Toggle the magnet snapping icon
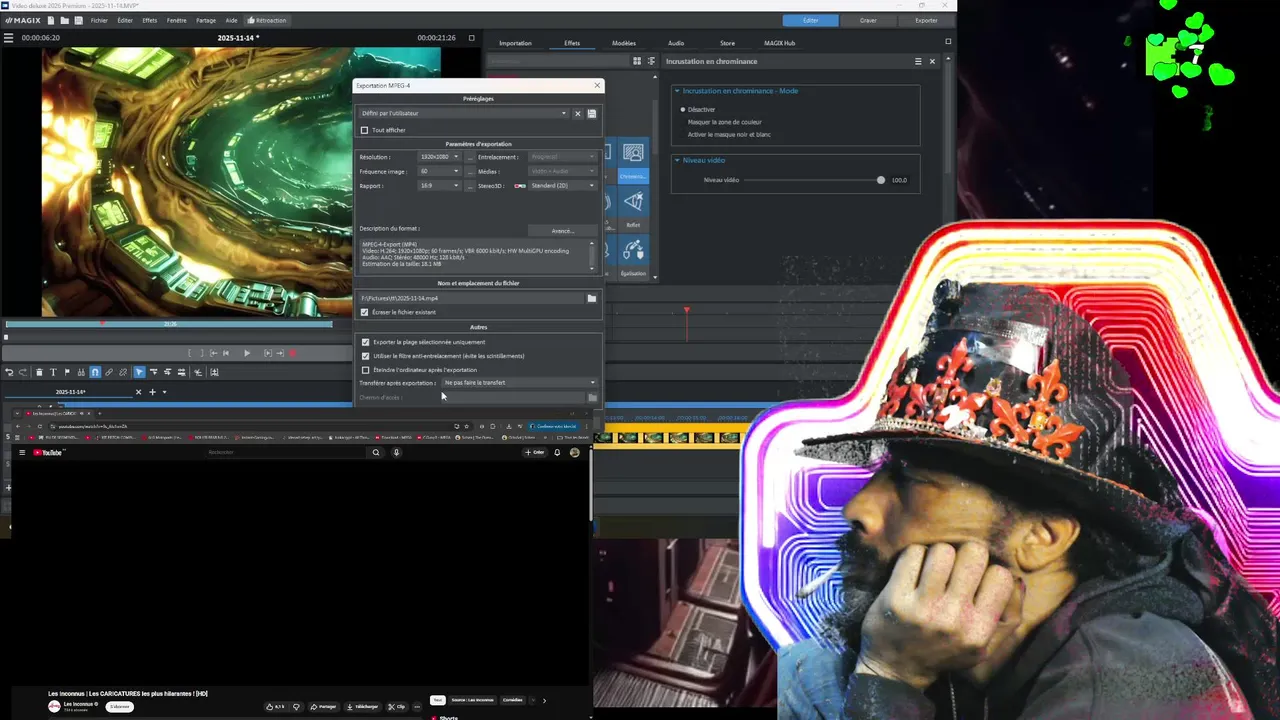 [x=95, y=372]
